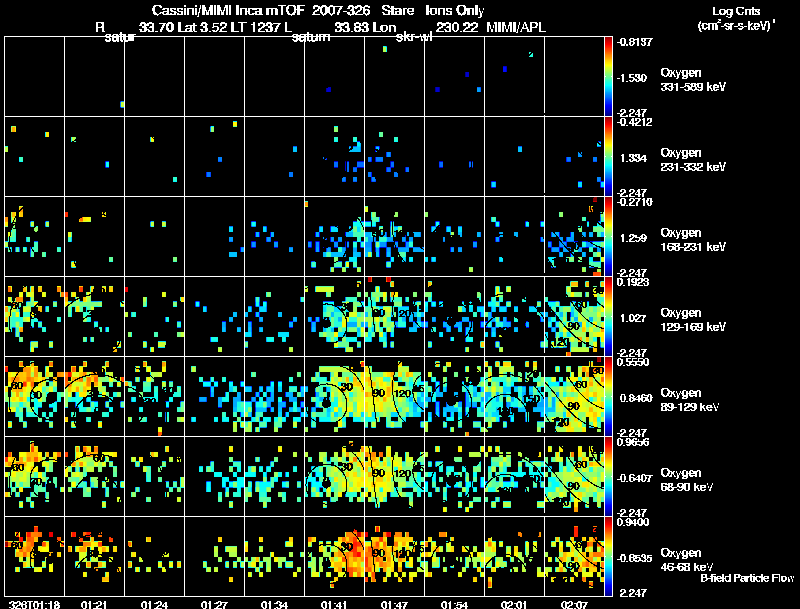This screenshot has width=800, height=609.
Task: Click the '01:34' time axis label
Action: click(x=274, y=604)
